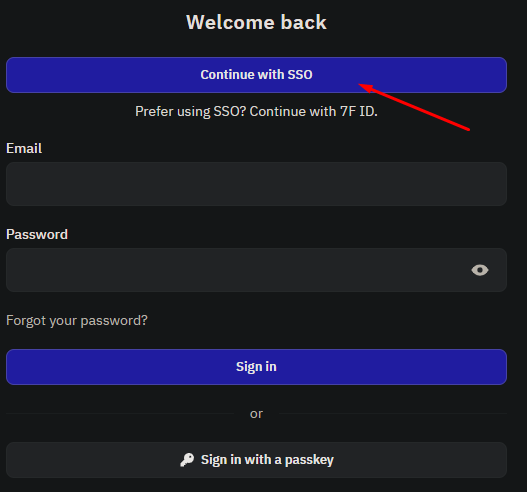
Task: Open the Forgot your password link
Action: click(77, 321)
